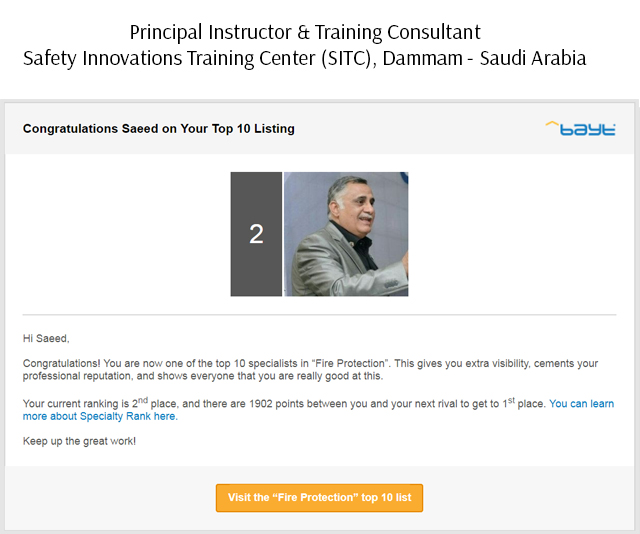Click the "Hi Saeed," greeting

[x=46, y=338]
